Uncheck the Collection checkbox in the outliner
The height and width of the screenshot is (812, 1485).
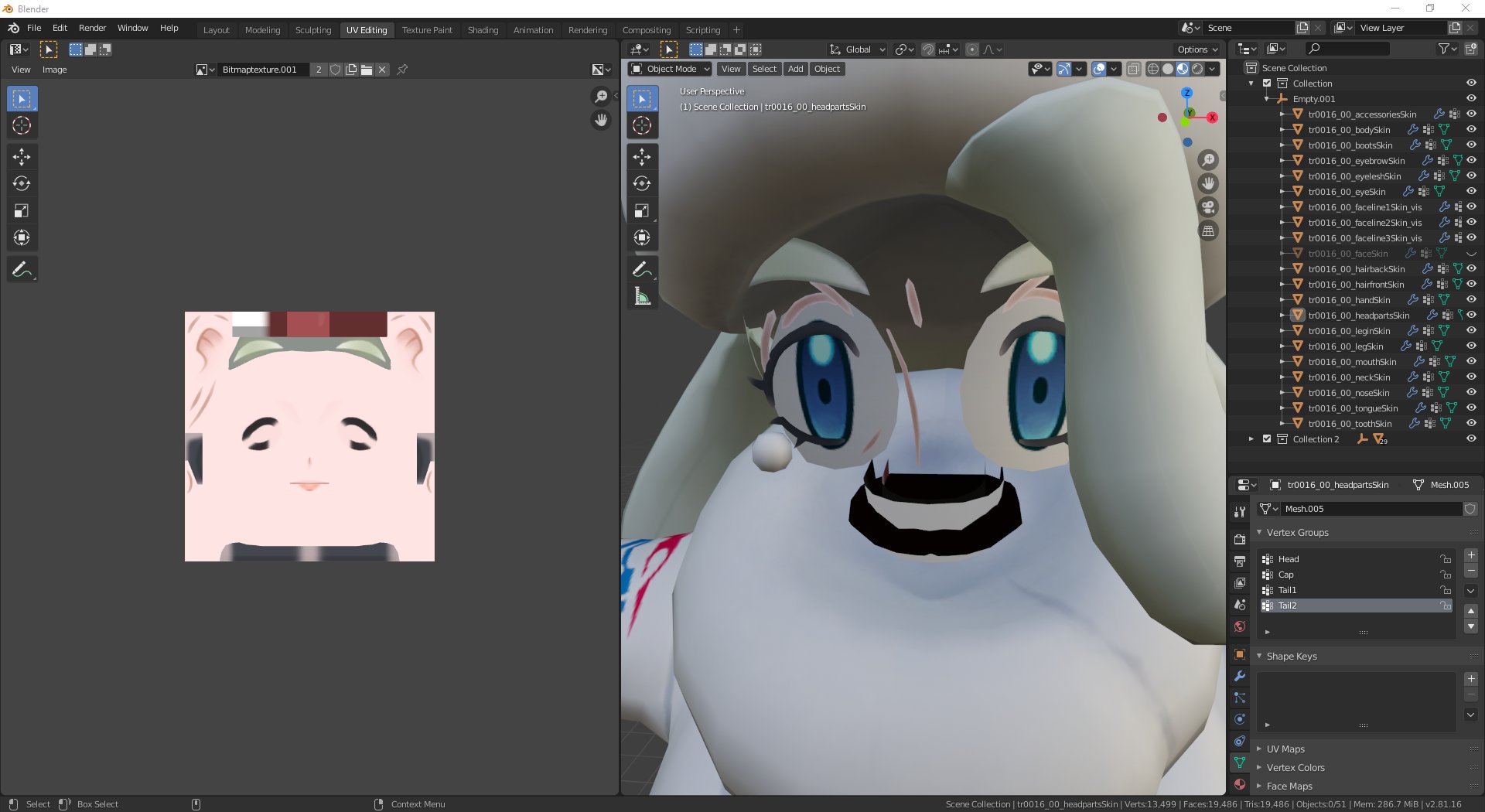coord(1267,84)
